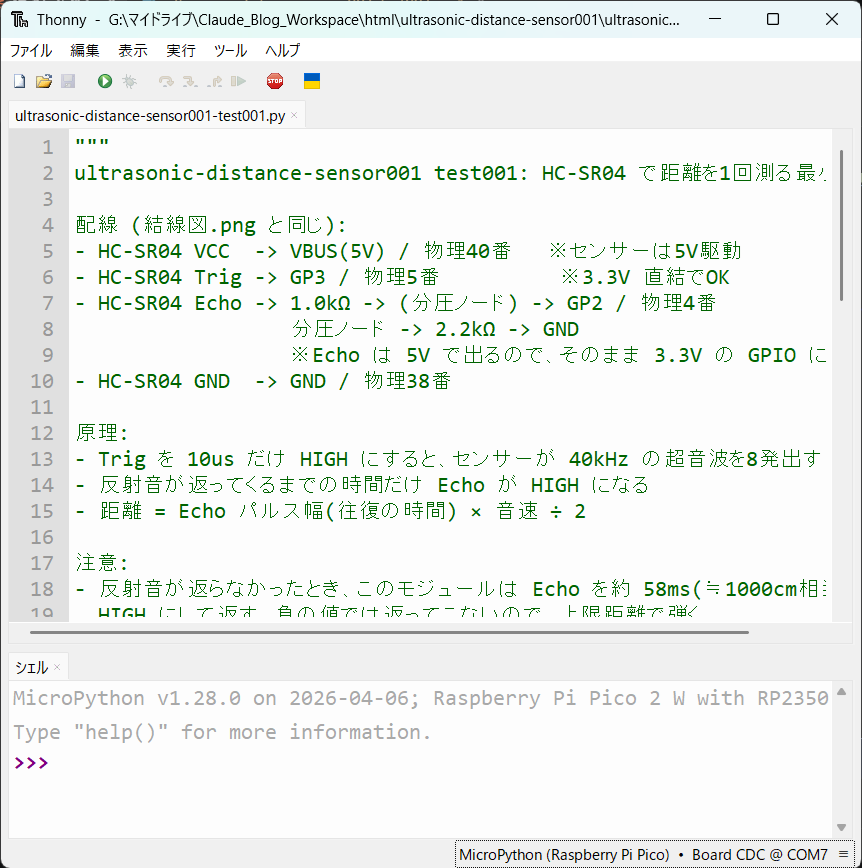Open the ツール menu
Screen dimensions: 862x868
tap(230, 50)
